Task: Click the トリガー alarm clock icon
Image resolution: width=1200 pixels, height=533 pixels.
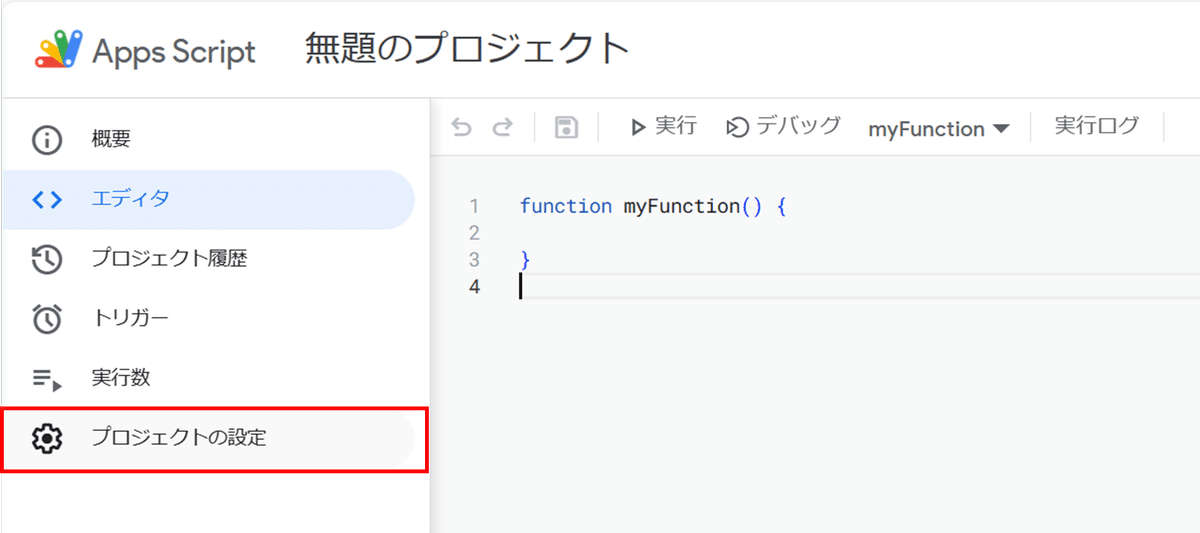Action: click(x=47, y=319)
